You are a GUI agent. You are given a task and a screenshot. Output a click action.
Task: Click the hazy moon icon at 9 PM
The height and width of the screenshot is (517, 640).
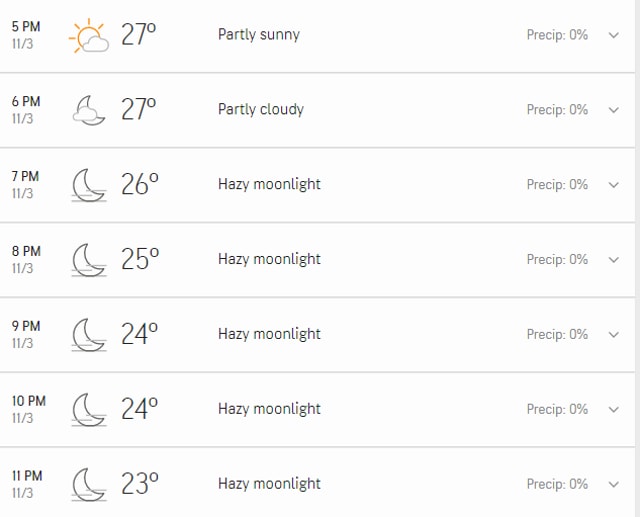(x=89, y=335)
